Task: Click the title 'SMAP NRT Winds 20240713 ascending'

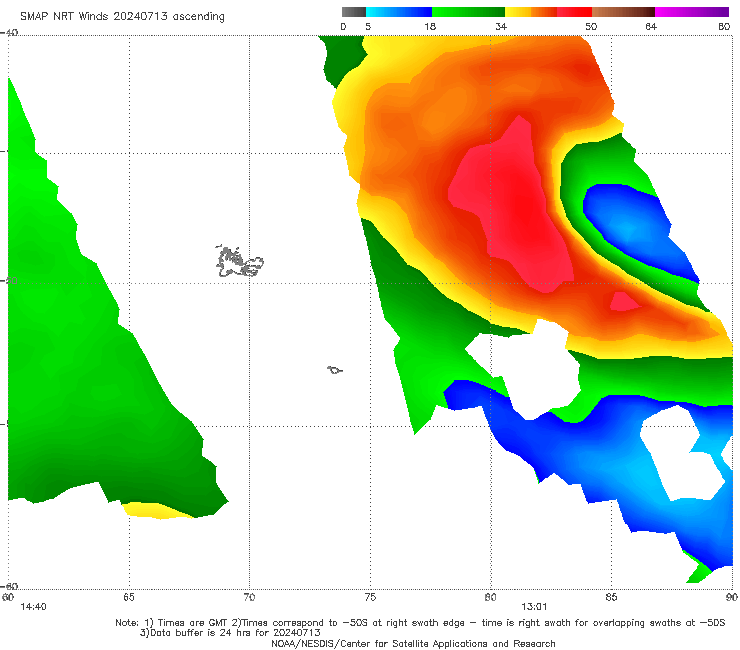Action: click(122, 16)
